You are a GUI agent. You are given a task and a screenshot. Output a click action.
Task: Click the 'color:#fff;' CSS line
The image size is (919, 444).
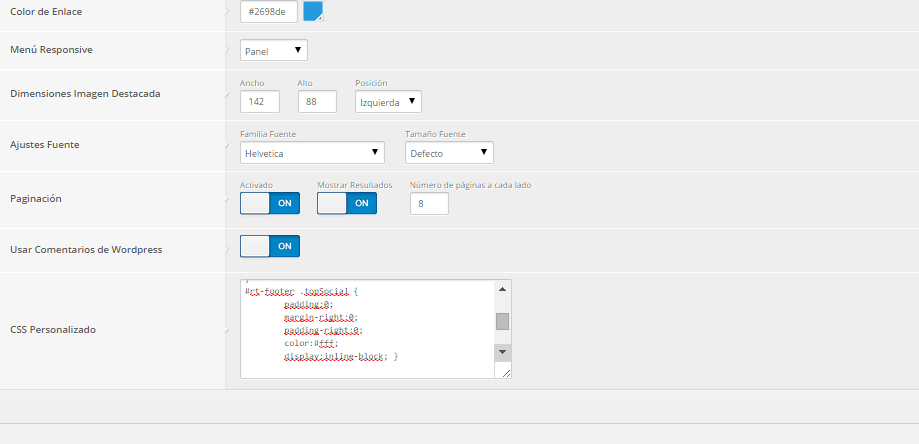(x=311, y=343)
